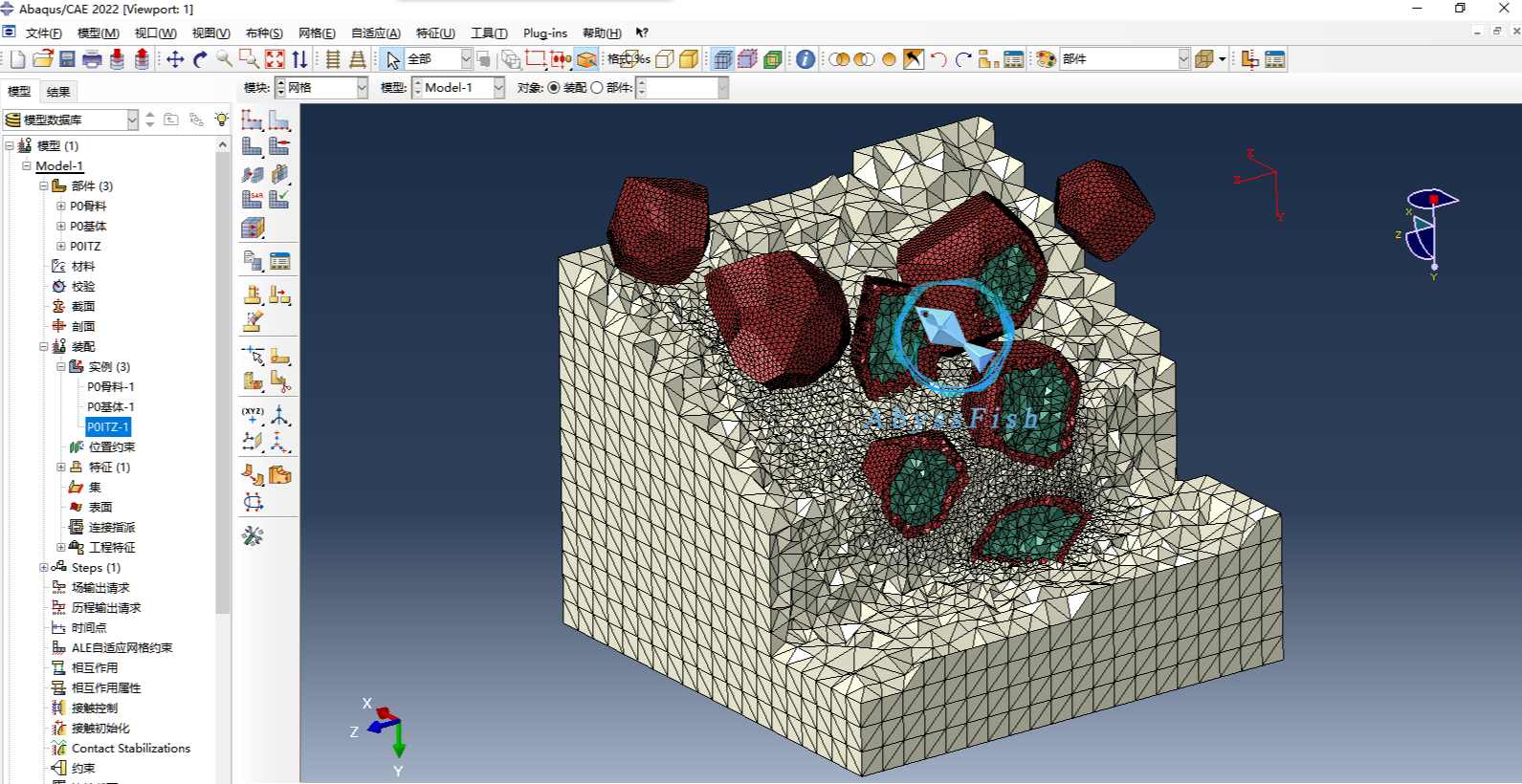
Task: Open a model database file
Action: click(42, 59)
